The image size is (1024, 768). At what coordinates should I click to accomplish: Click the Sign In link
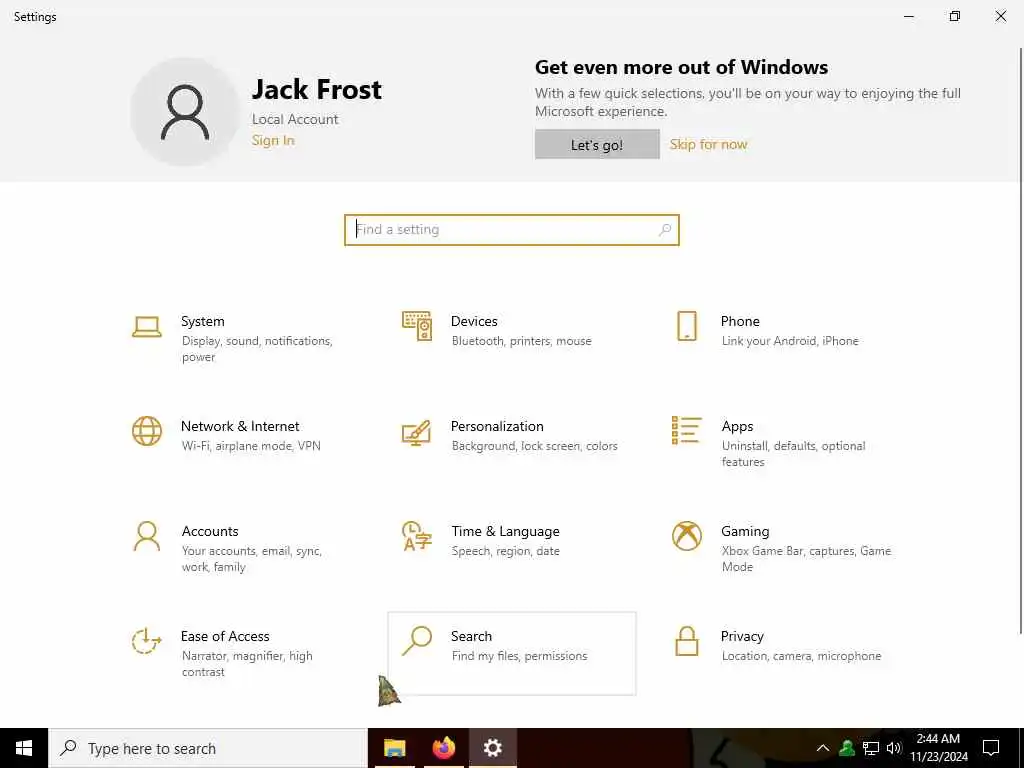click(x=273, y=140)
